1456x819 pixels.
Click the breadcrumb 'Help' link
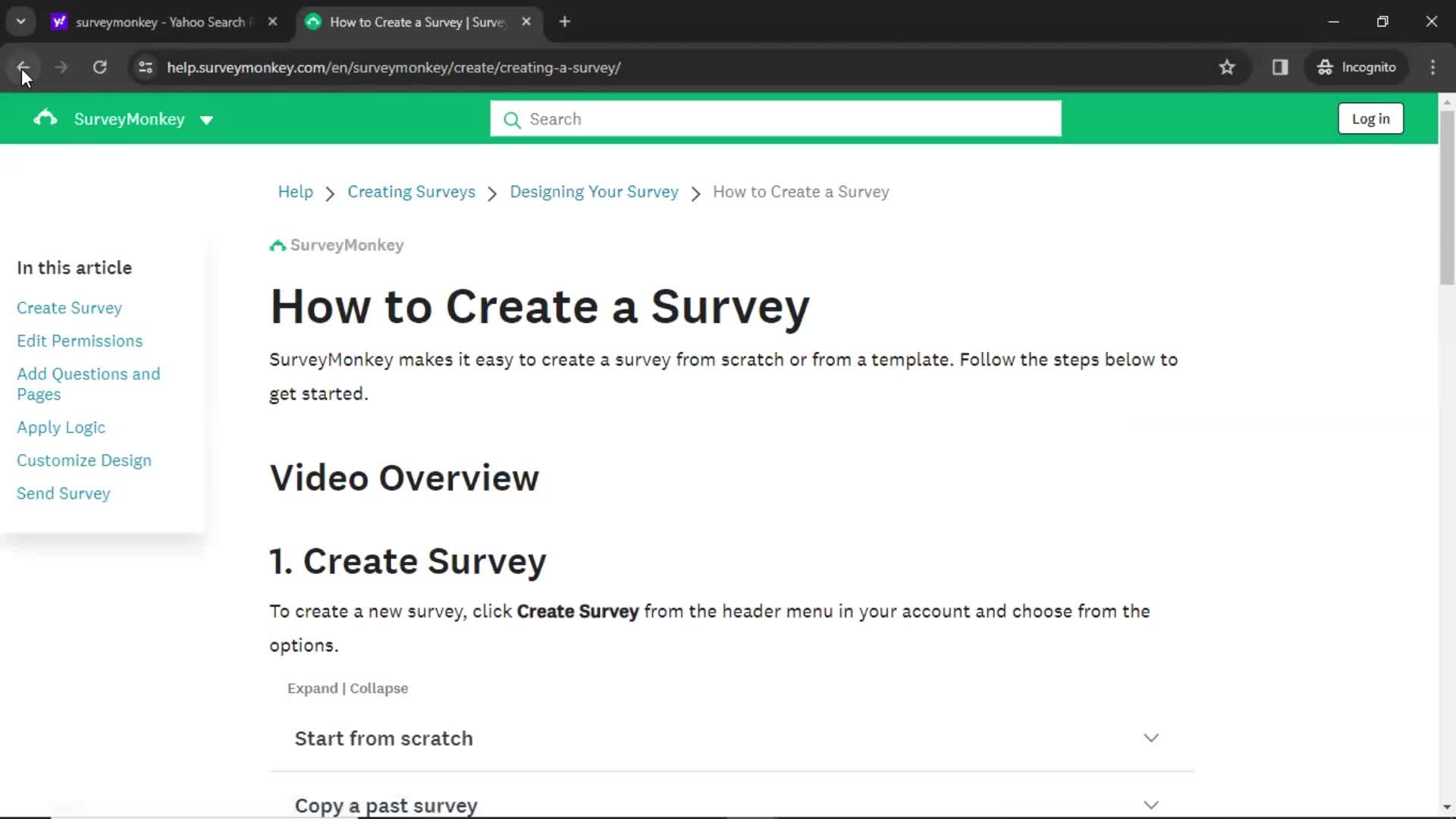coord(295,191)
